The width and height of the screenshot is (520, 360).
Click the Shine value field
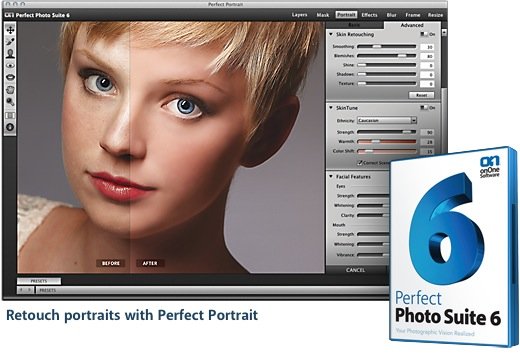427,65
